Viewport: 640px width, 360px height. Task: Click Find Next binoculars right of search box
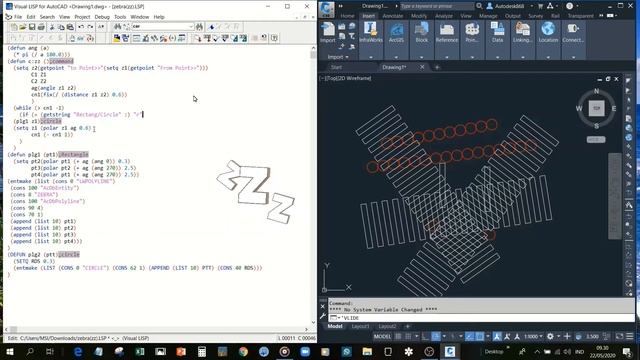[199, 27]
